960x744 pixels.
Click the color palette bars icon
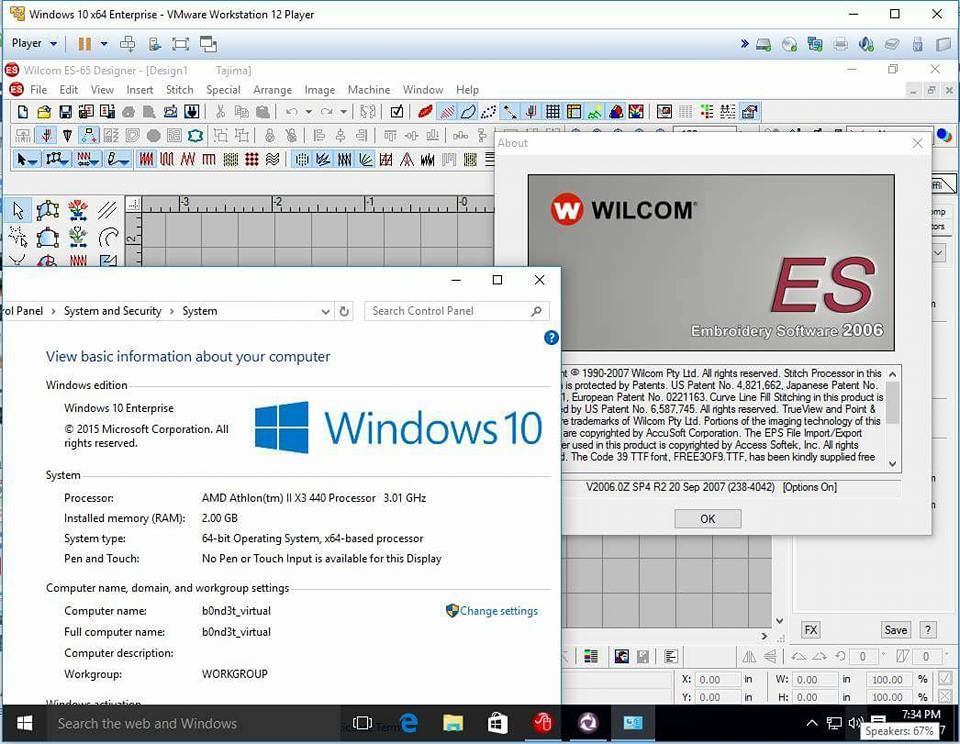591,656
